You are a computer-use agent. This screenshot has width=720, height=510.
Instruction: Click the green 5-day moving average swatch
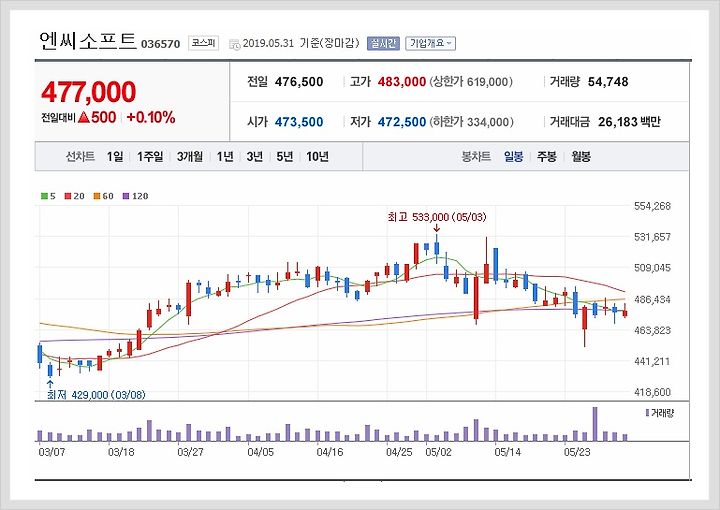(x=44, y=196)
